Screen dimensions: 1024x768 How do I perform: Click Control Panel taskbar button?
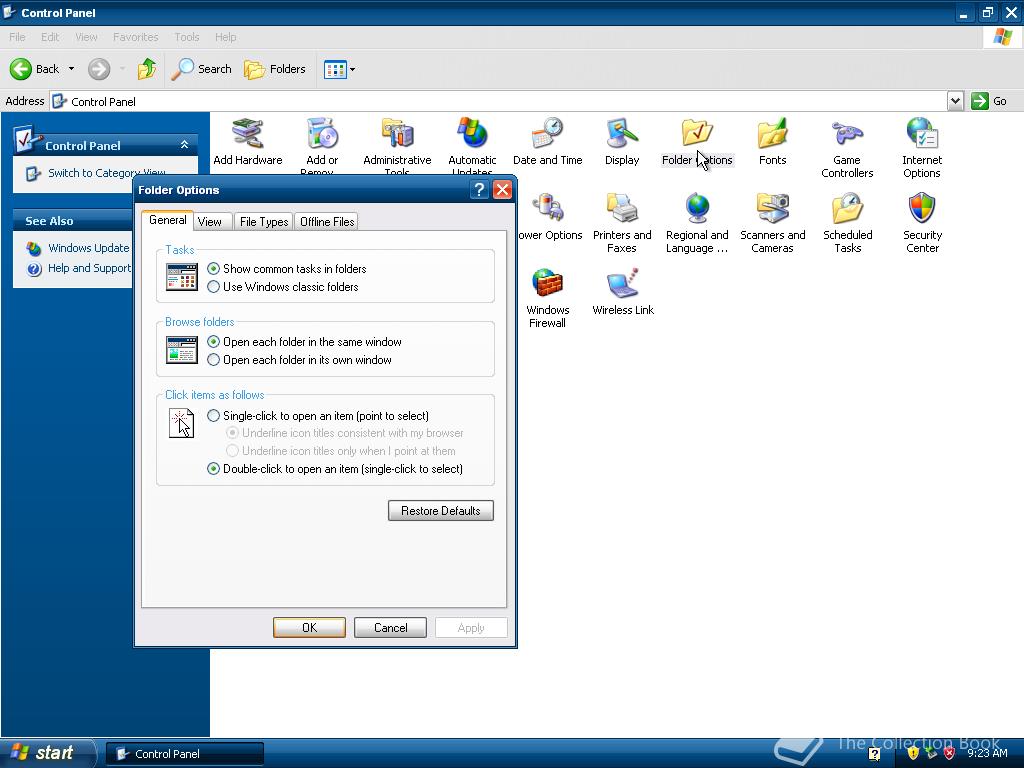coord(185,754)
